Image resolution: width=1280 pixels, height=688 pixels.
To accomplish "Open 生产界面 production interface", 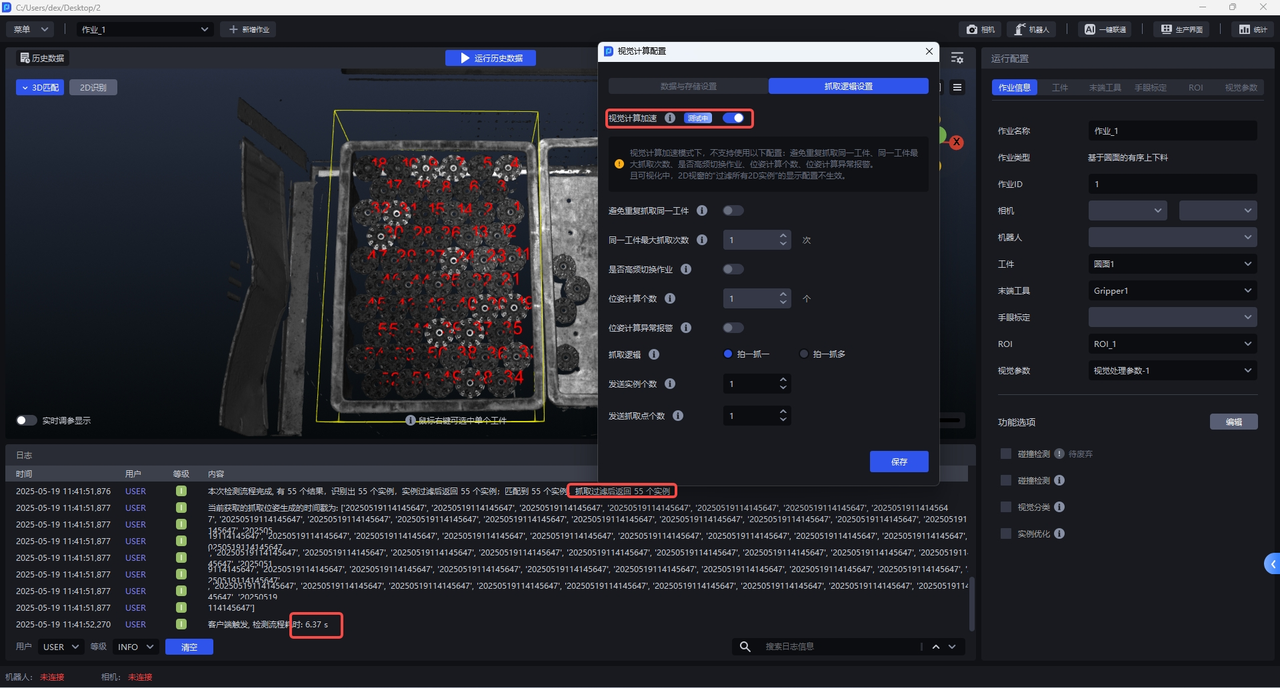I will tap(1180, 30).
